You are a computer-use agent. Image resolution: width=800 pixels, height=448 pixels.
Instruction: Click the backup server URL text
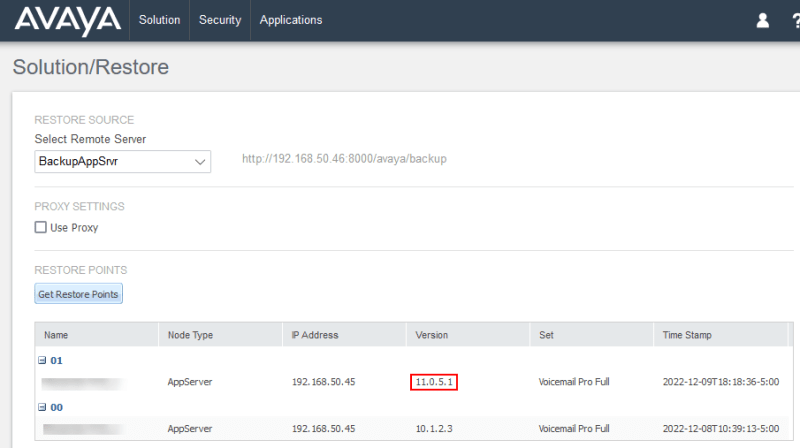pos(344,159)
